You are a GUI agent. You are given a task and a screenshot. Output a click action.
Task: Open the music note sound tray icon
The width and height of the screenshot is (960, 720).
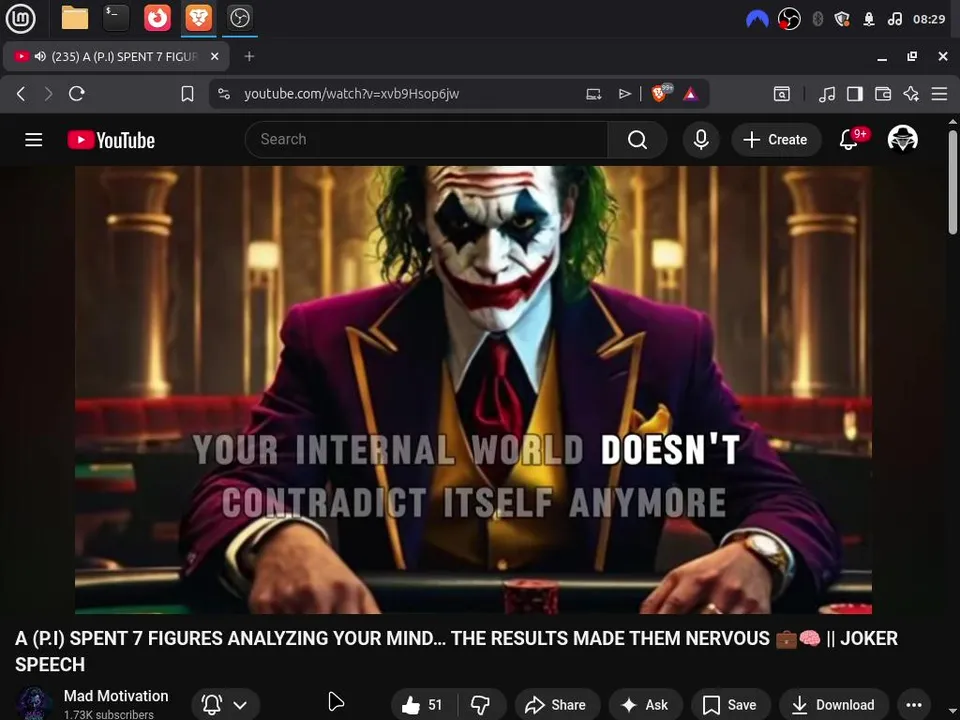(894, 19)
